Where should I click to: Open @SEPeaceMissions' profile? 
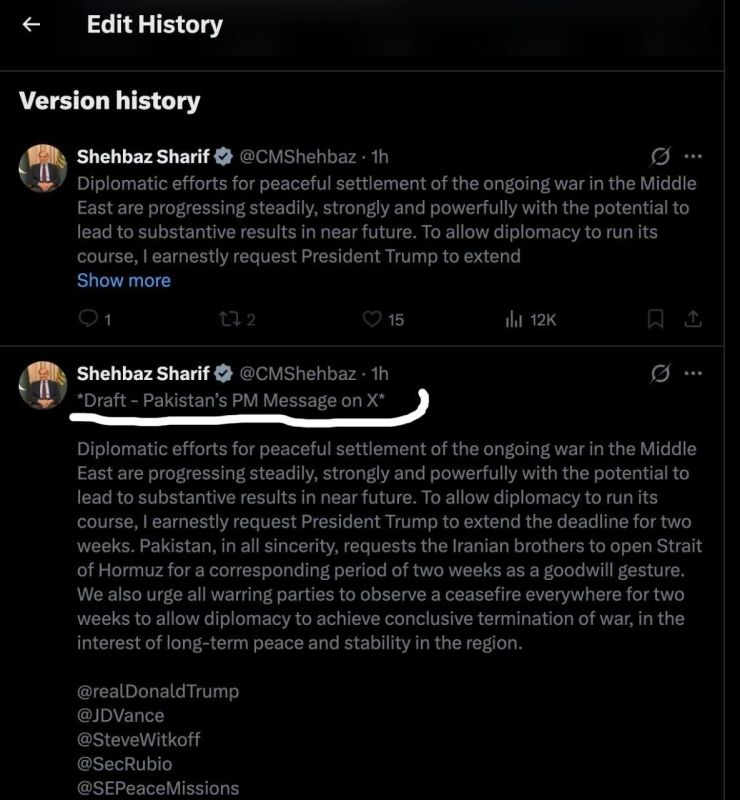pos(159,787)
